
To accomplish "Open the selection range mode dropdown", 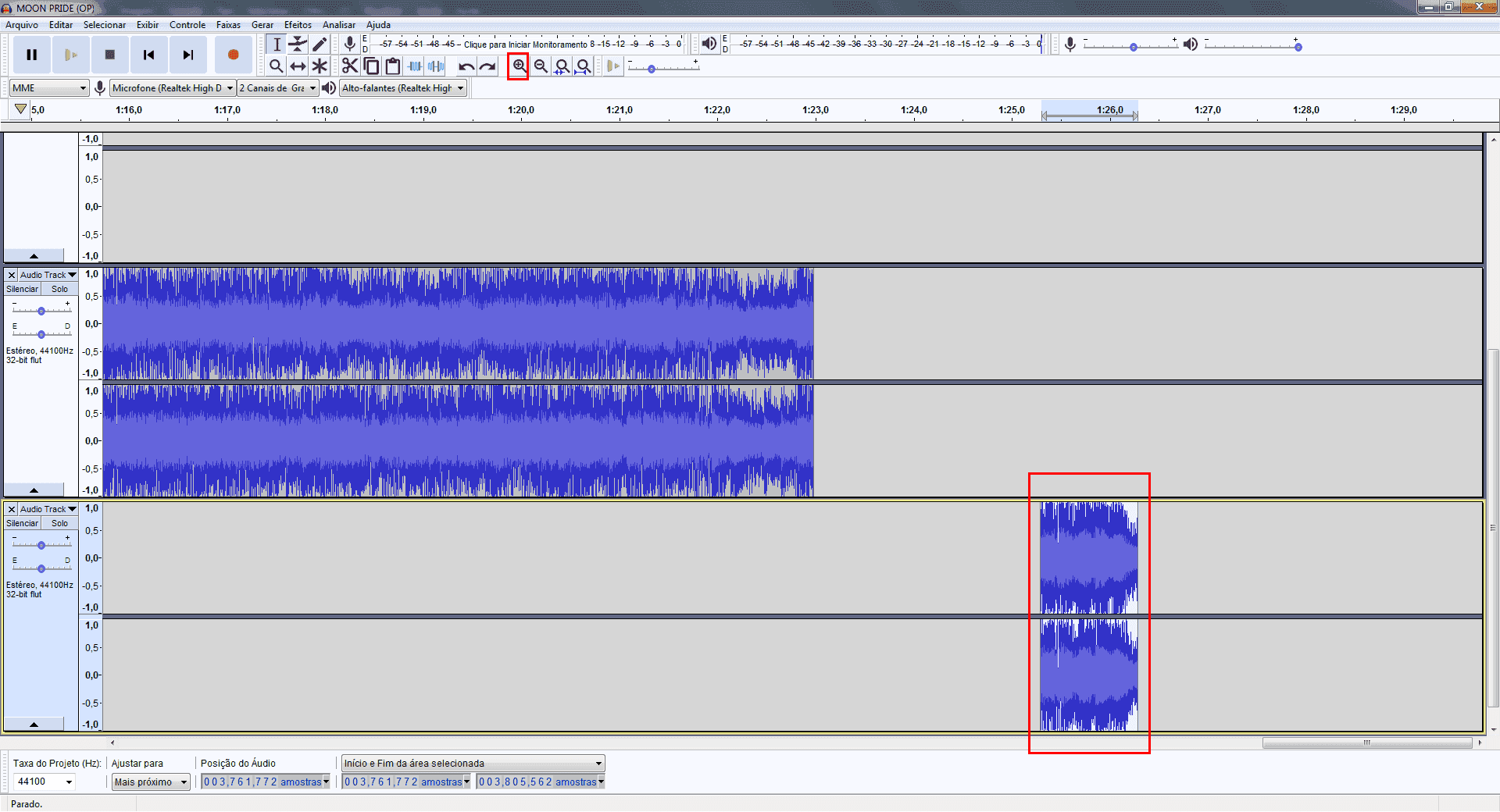I will (x=473, y=764).
